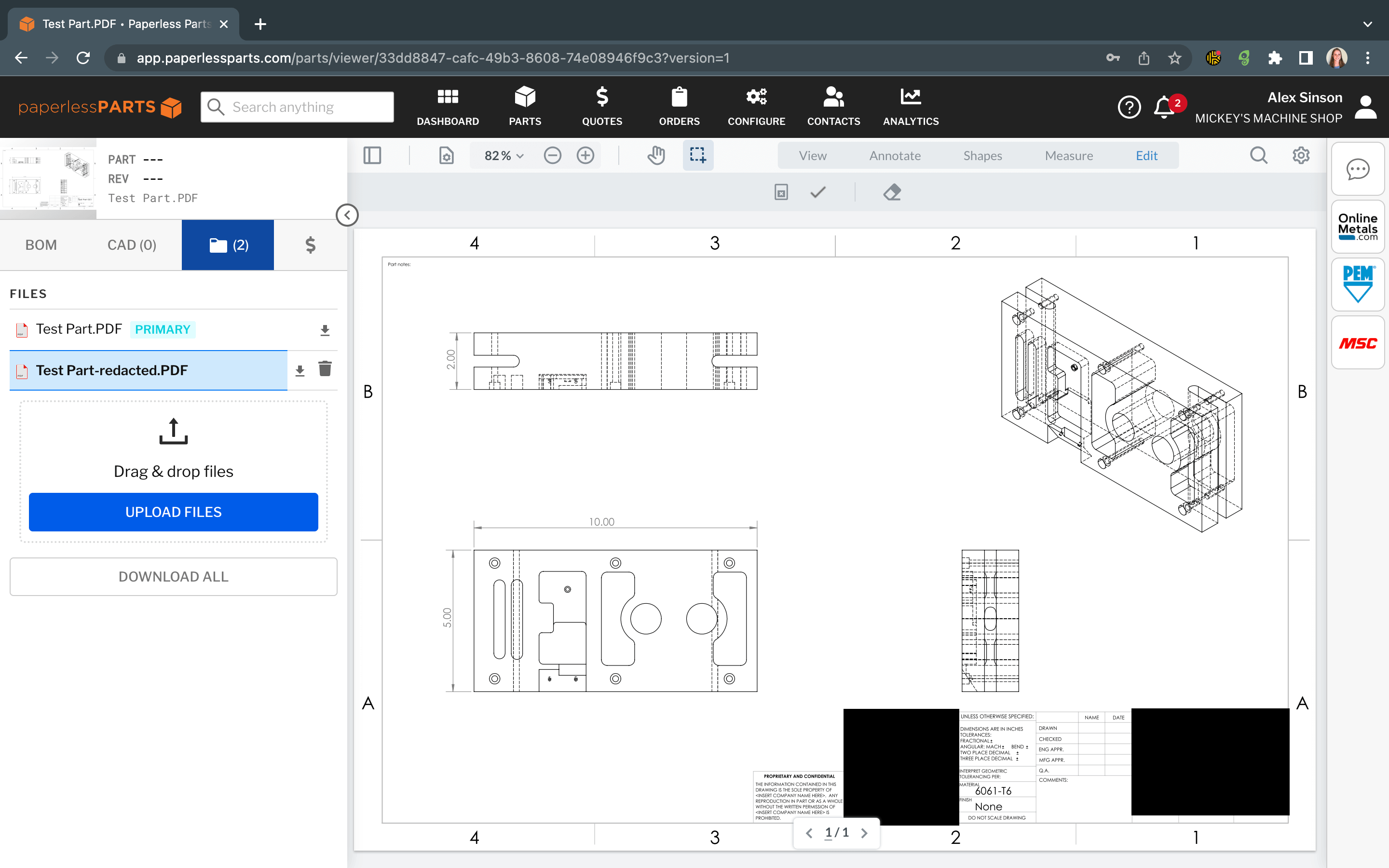The height and width of the screenshot is (868, 1389).
Task: Open the PEM integration
Action: point(1358,284)
